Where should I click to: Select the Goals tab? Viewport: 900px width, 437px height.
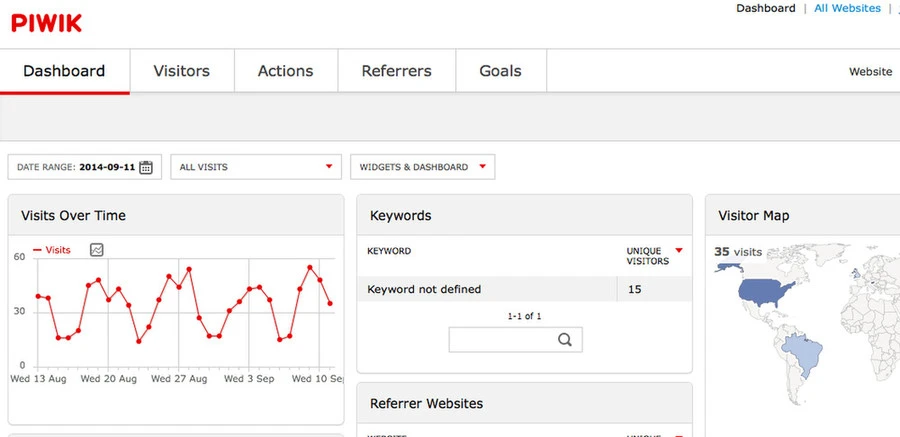click(x=500, y=71)
